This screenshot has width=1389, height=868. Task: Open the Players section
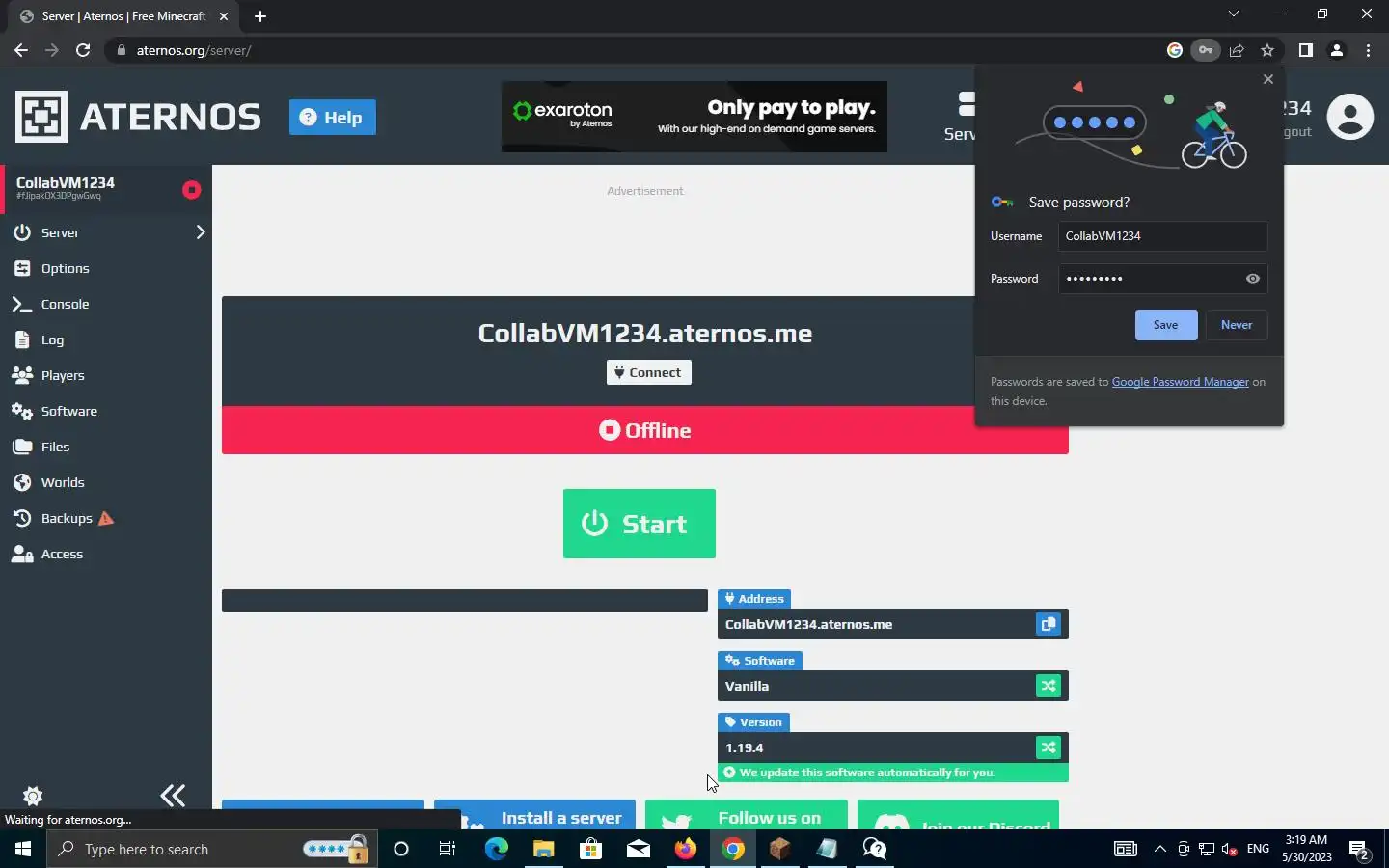(x=104, y=375)
